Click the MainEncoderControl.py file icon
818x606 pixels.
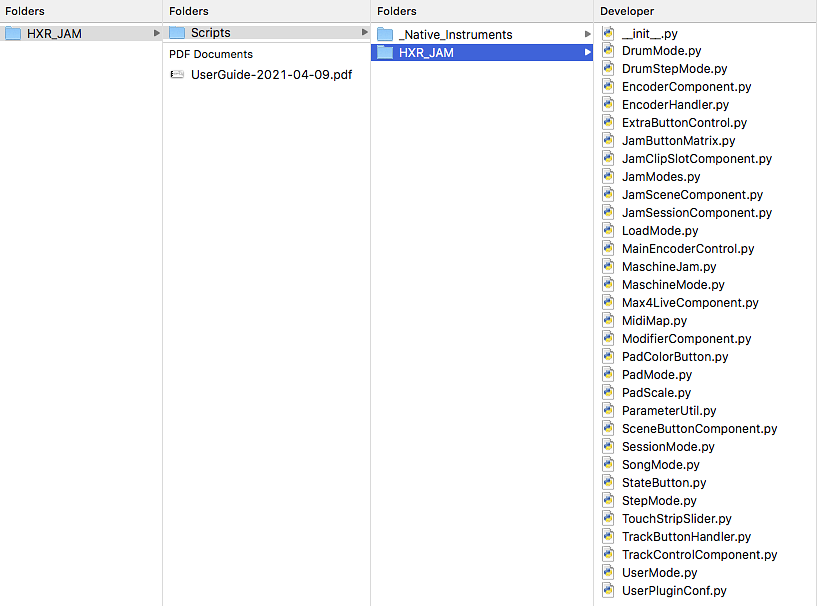[x=608, y=248]
